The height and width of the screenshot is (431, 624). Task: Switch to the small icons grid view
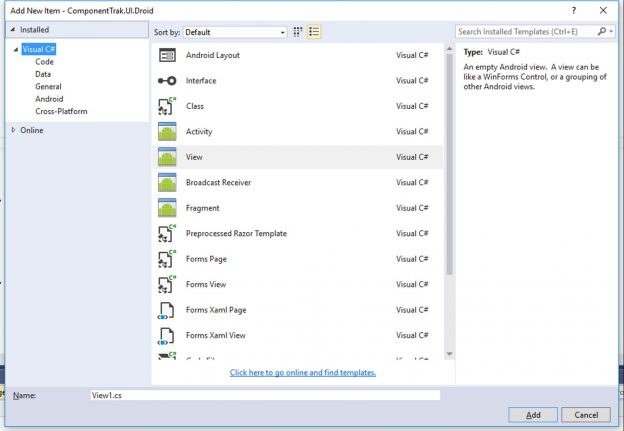pos(298,32)
